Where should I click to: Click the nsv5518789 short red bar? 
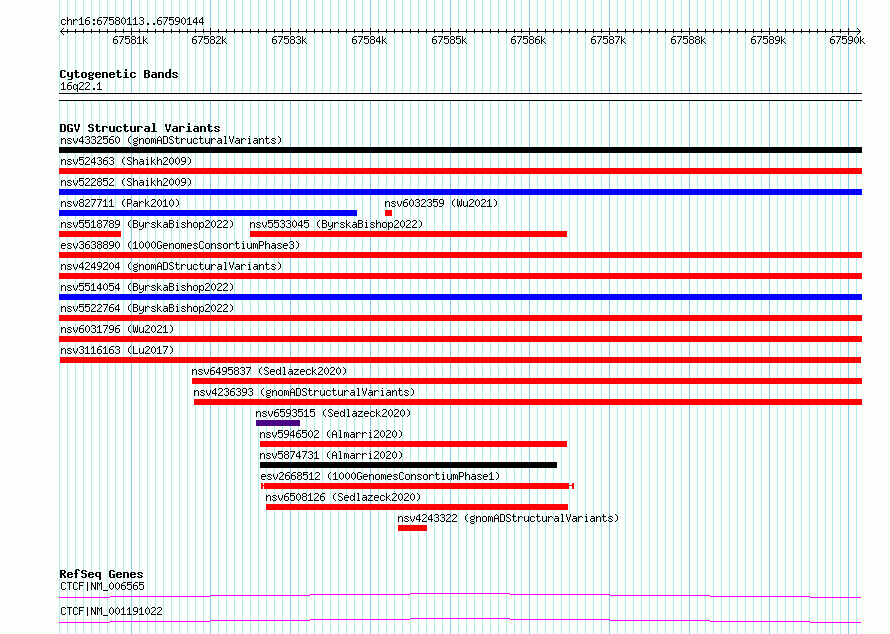tap(90, 234)
